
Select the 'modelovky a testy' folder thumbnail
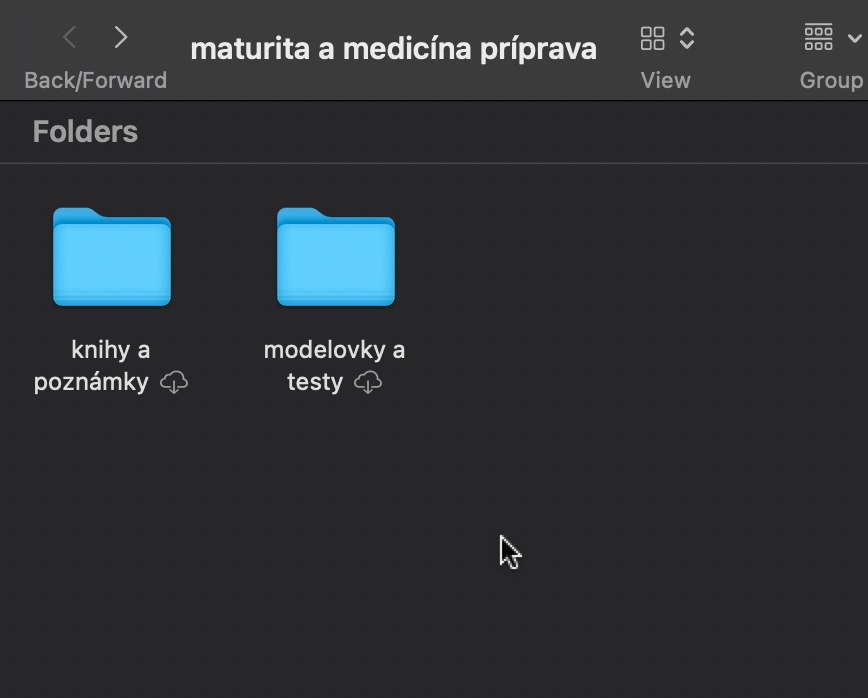tap(335, 256)
